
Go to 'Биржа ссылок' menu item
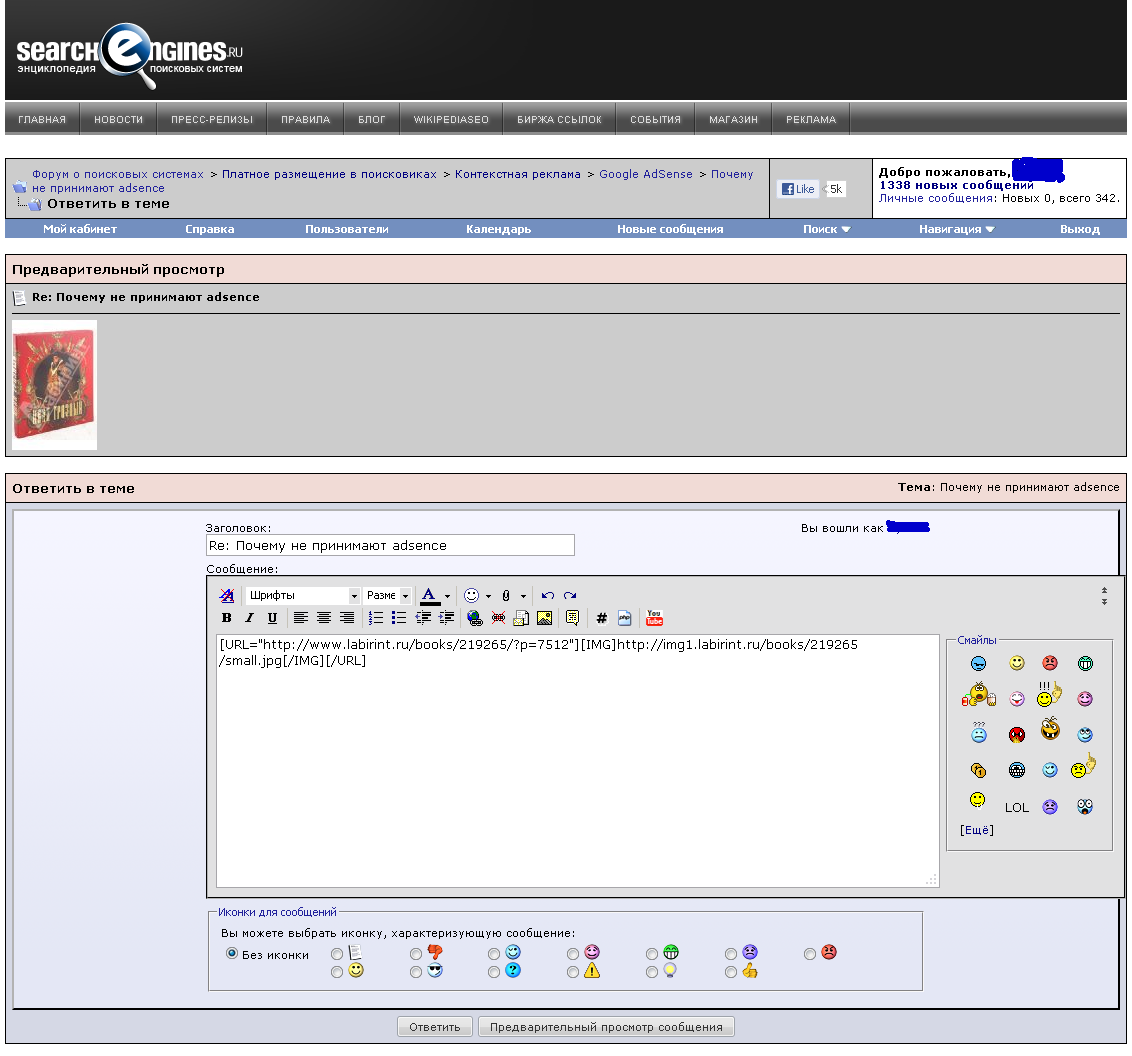(559, 120)
